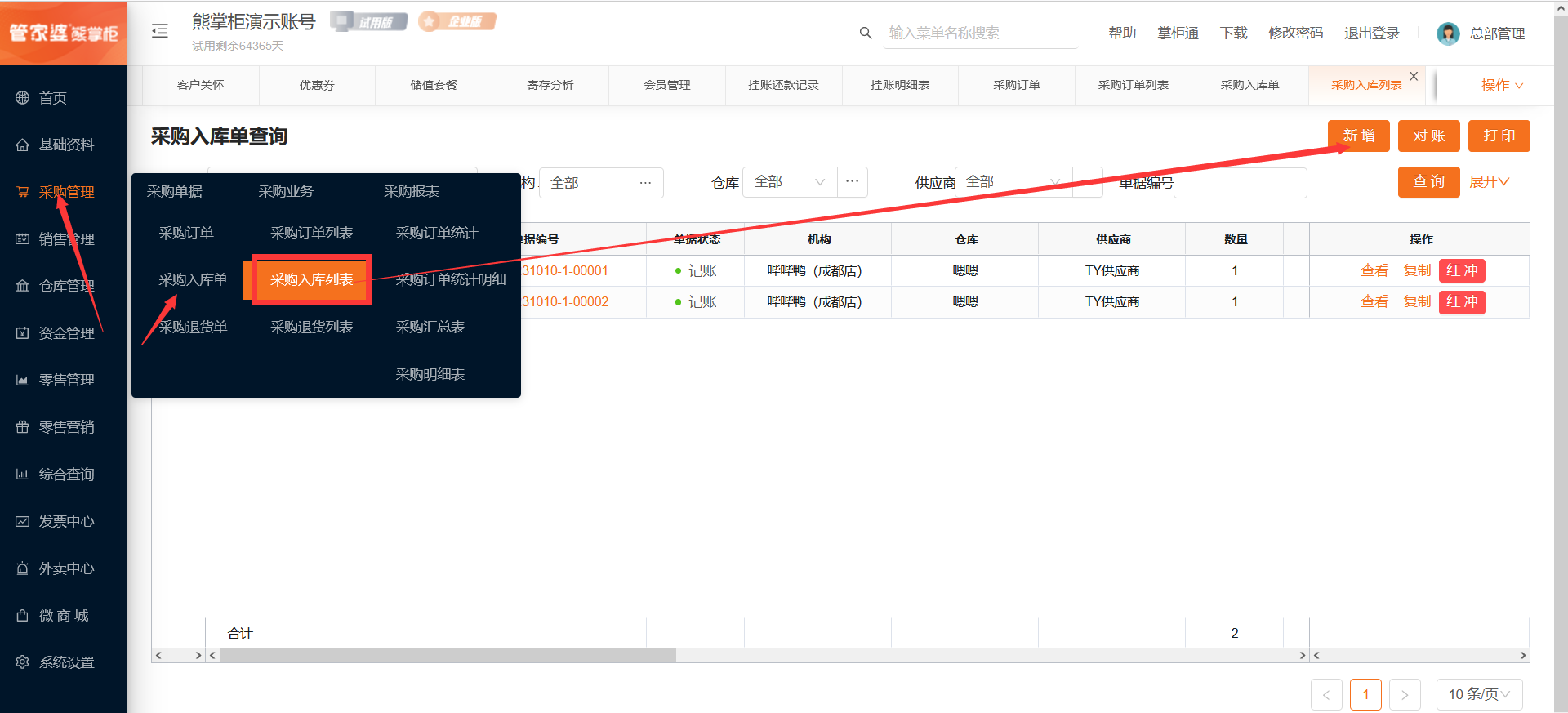This screenshot has height=713, width=1568.
Task: Click the 综合查询 bar chart icon
Action: 23,475
